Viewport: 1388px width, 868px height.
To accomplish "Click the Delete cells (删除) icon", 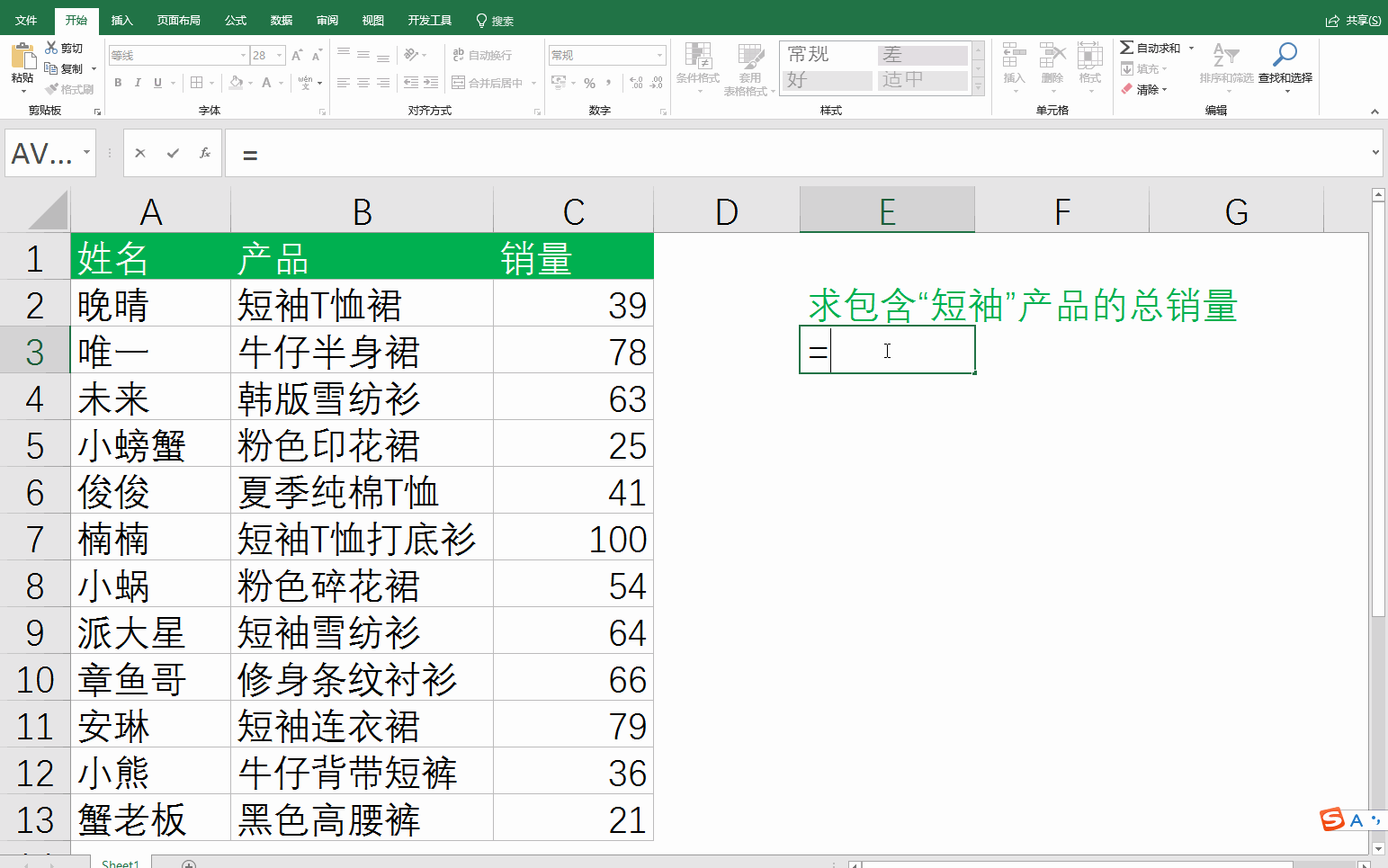I will point(1052,56).
